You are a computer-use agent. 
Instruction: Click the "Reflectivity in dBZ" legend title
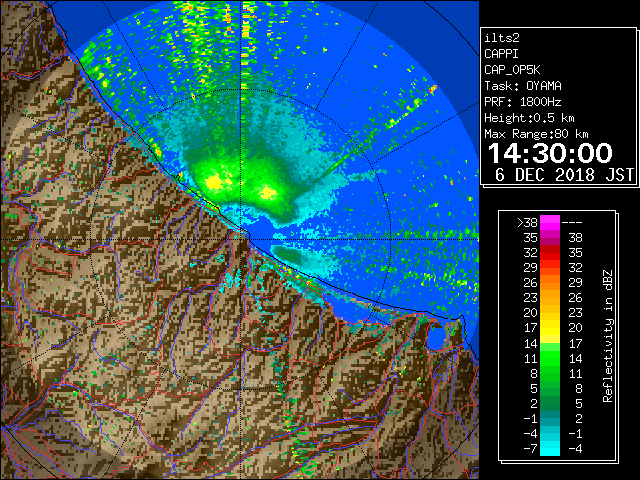tap(608, 336)
